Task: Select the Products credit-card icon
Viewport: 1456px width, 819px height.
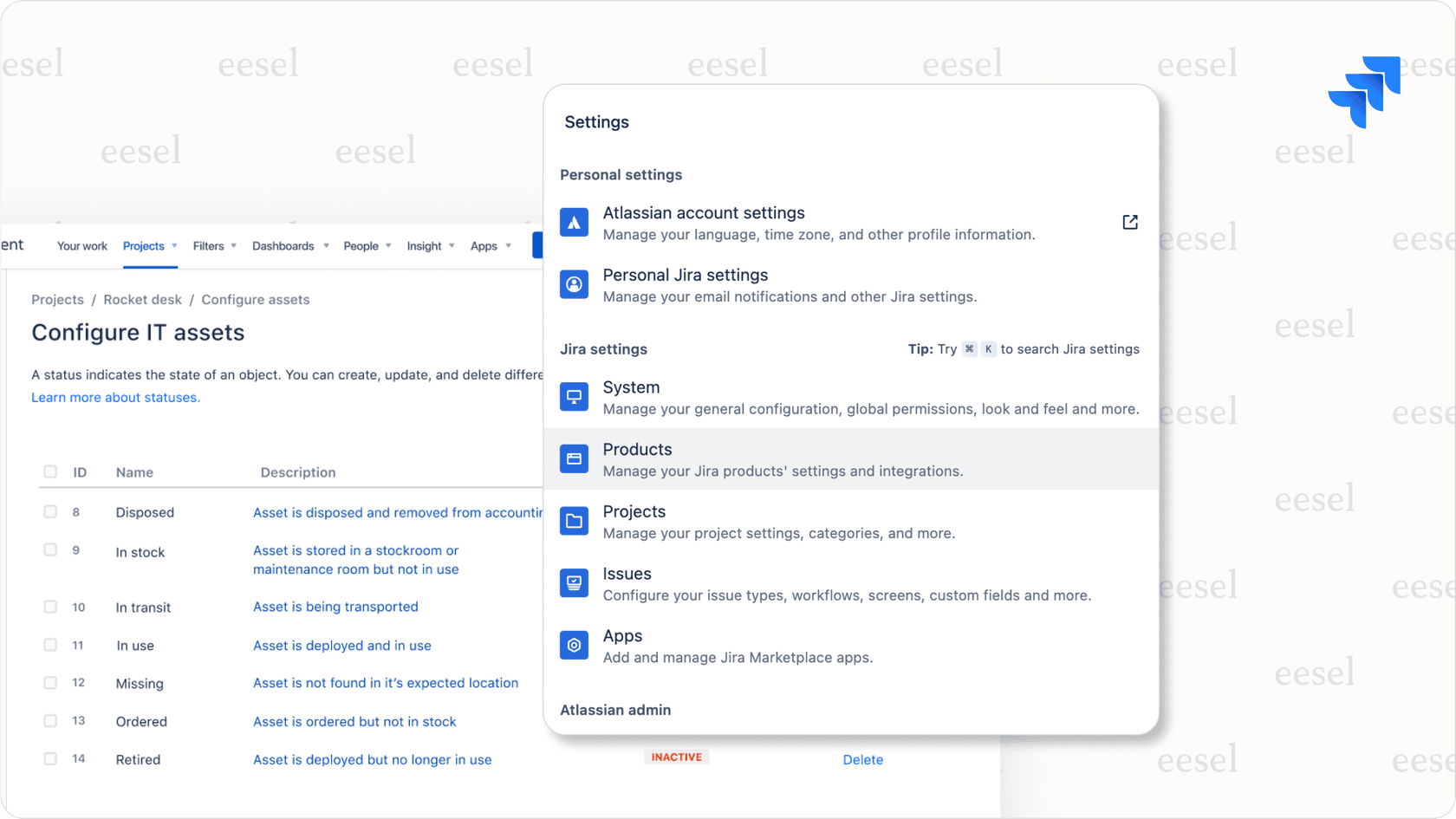Action: tap(574, 459)
